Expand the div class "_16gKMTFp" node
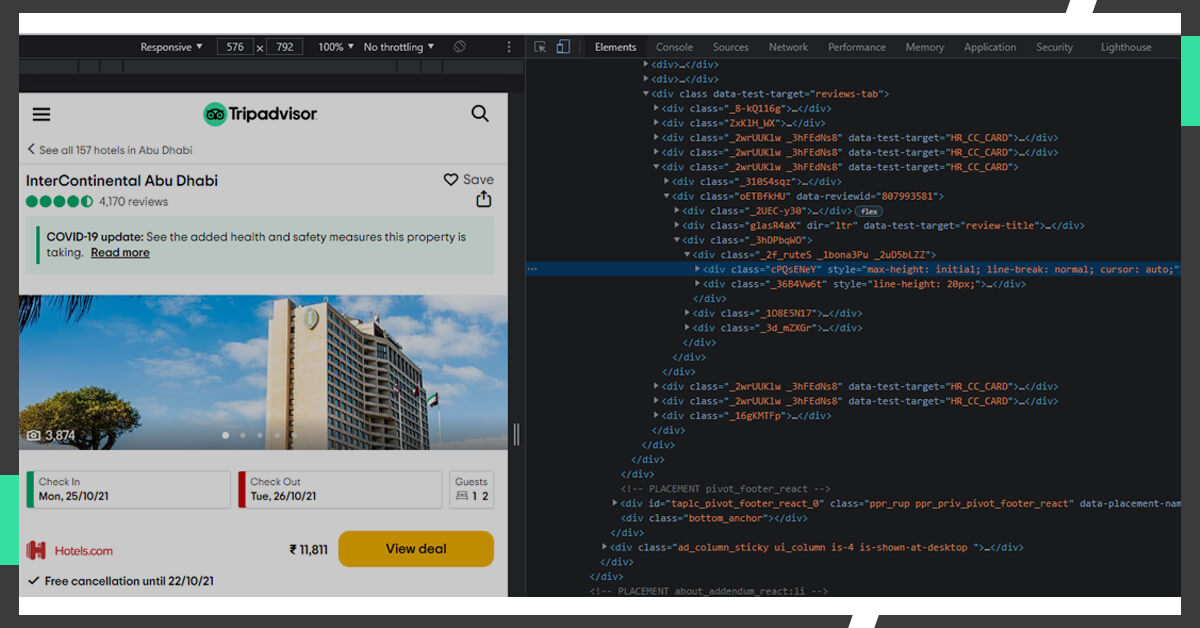1200x628 pixels. [656, 416]
